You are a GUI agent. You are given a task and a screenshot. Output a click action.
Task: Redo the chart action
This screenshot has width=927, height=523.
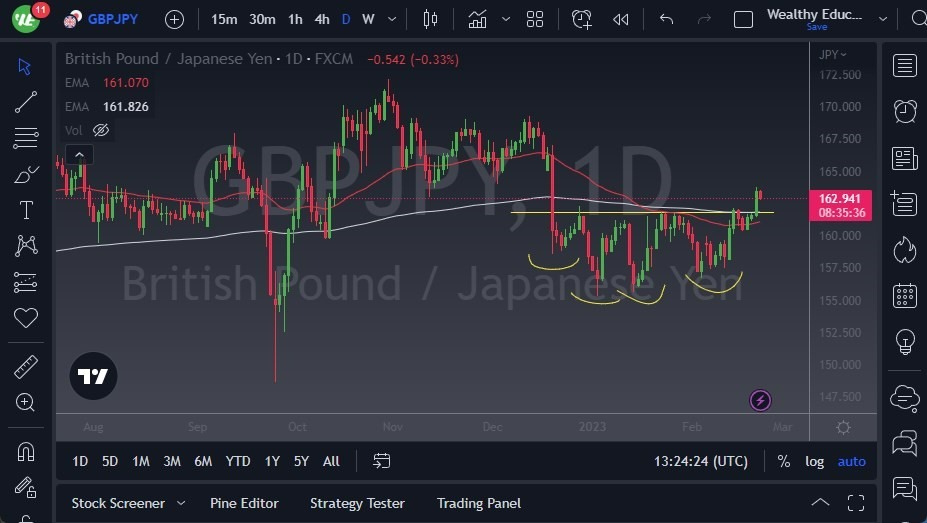[704, 20]
